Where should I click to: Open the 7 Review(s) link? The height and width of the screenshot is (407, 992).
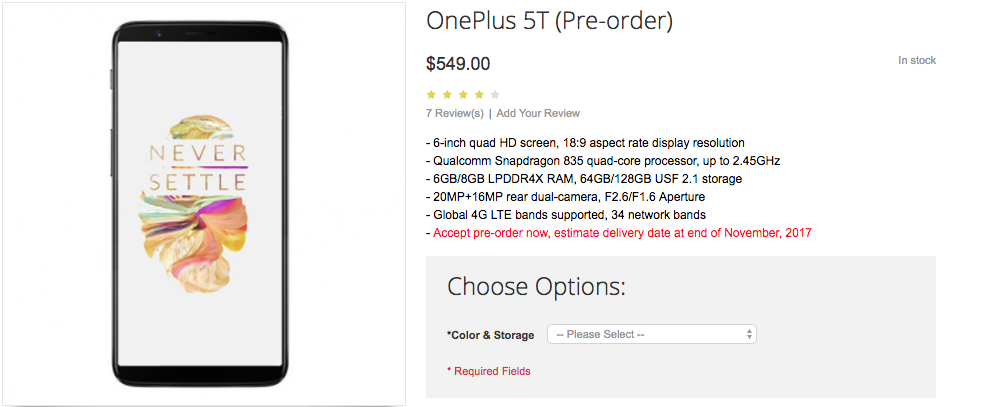(x=454, y=113)
